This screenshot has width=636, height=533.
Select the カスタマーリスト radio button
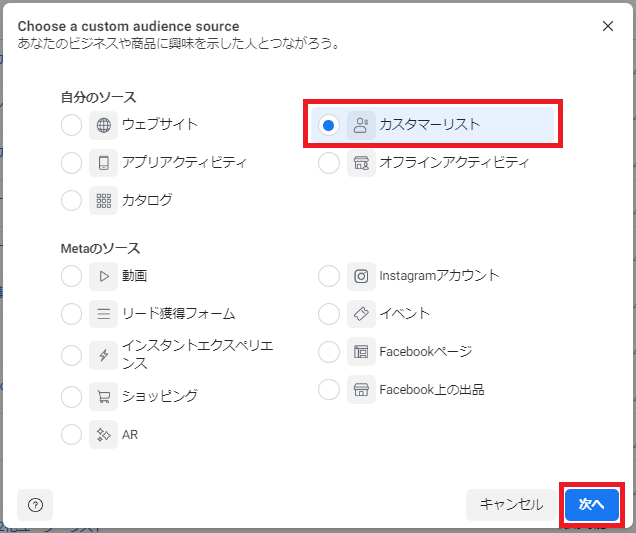[x=329, y=125]
